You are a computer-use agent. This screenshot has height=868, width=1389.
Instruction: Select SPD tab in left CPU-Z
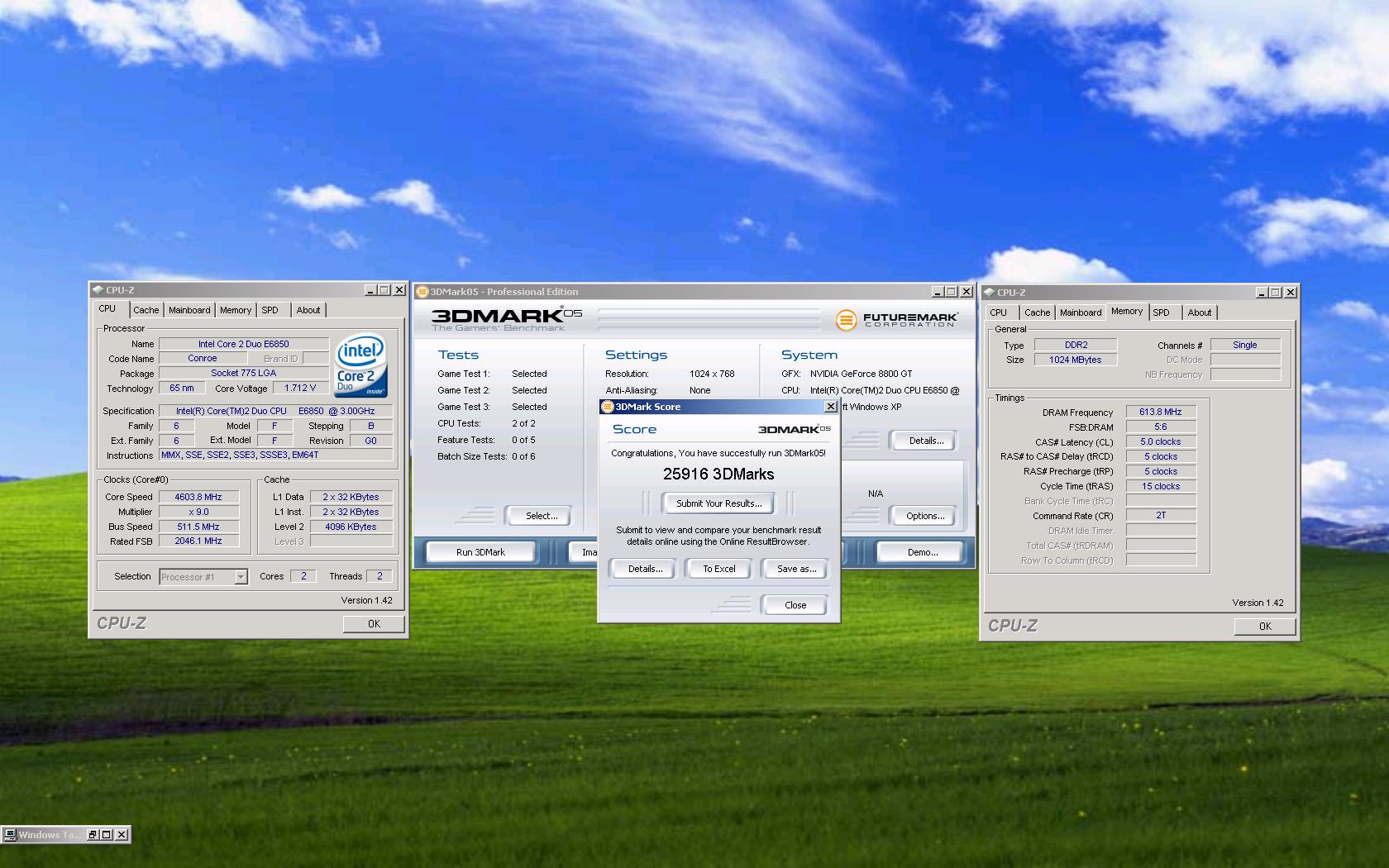coord(270,310)
